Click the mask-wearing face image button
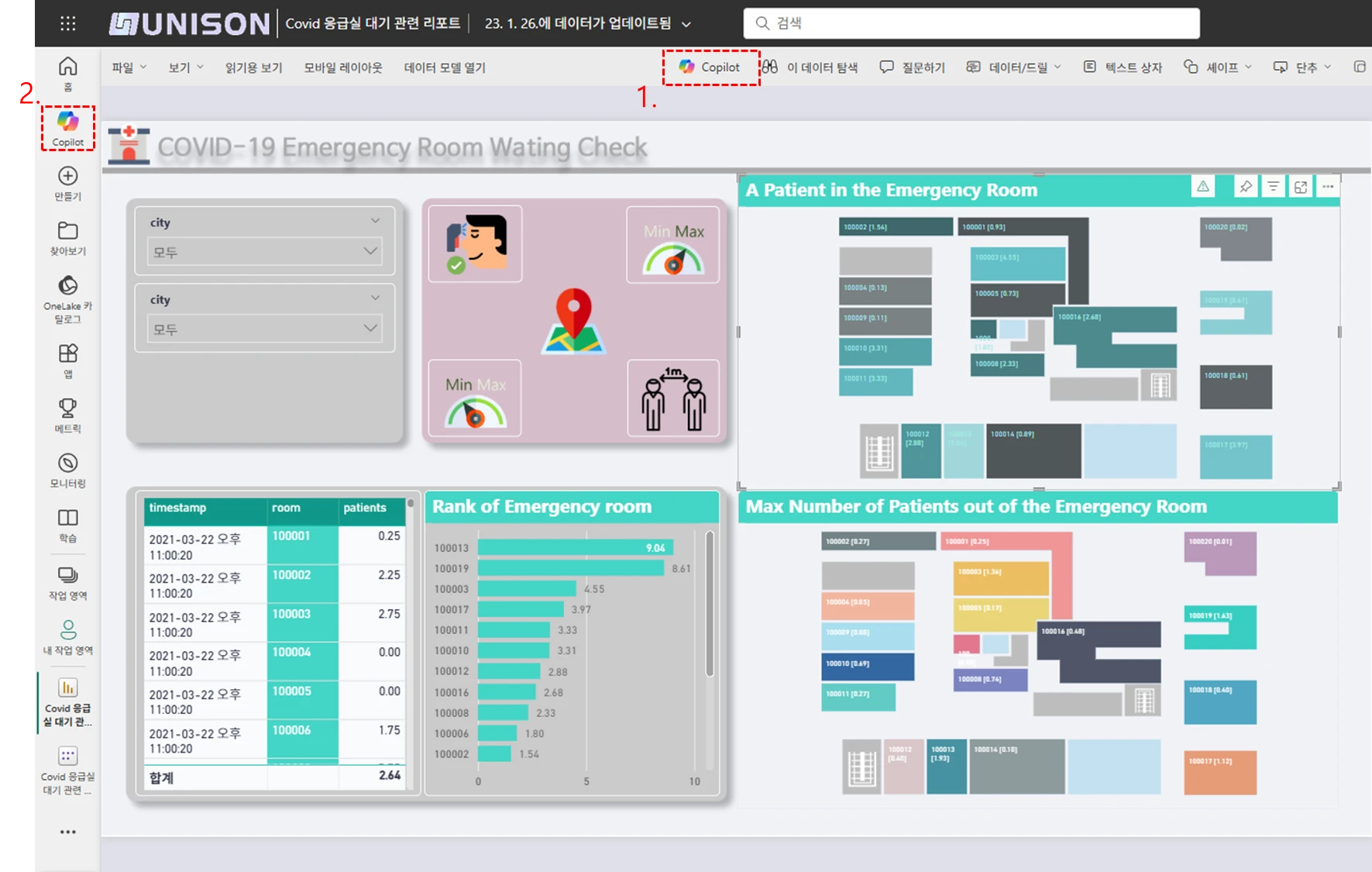Screen dimensions: 1372x872 (475, 243)
